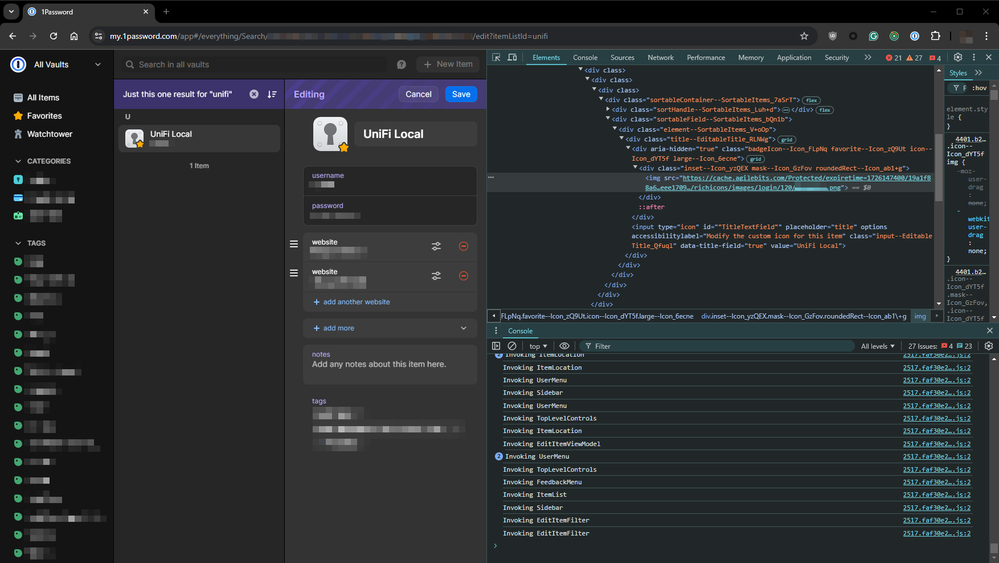Viewport: 999px width, 563px height.
Task: Open the All levels log dropdown
Action: (x=879, y=346)
